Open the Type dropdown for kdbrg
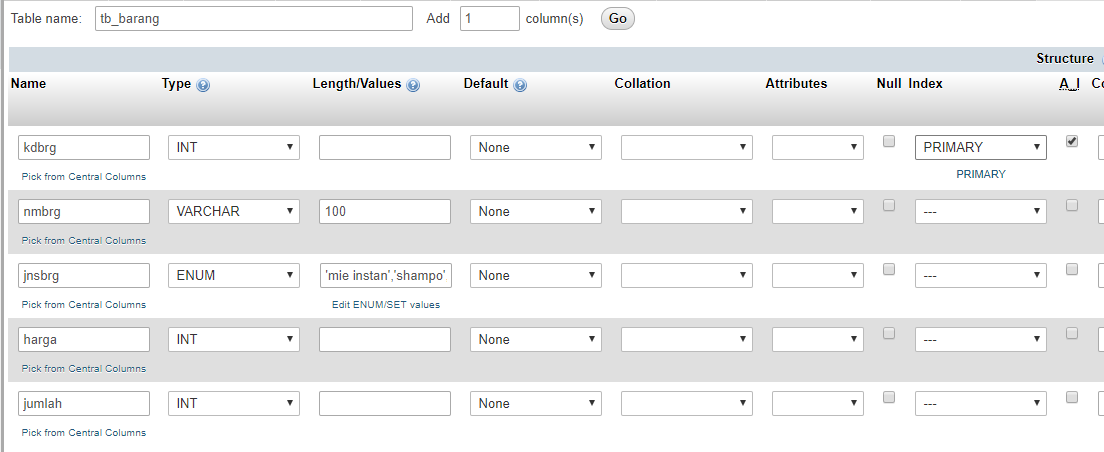Viewport: 1104px width, 452px height. click(234, 148)
